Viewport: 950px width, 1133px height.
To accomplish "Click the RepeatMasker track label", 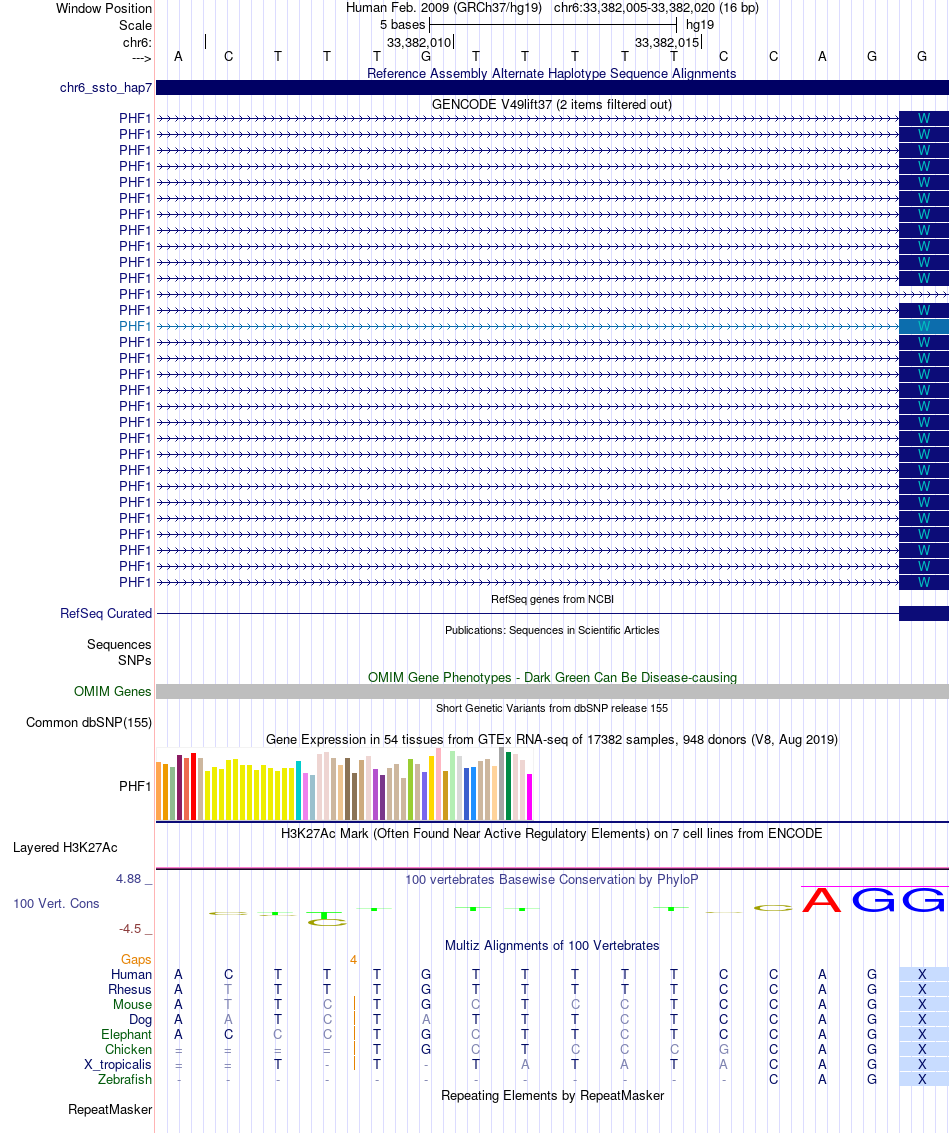I will pyautogui.click(x=110, y=1110).
